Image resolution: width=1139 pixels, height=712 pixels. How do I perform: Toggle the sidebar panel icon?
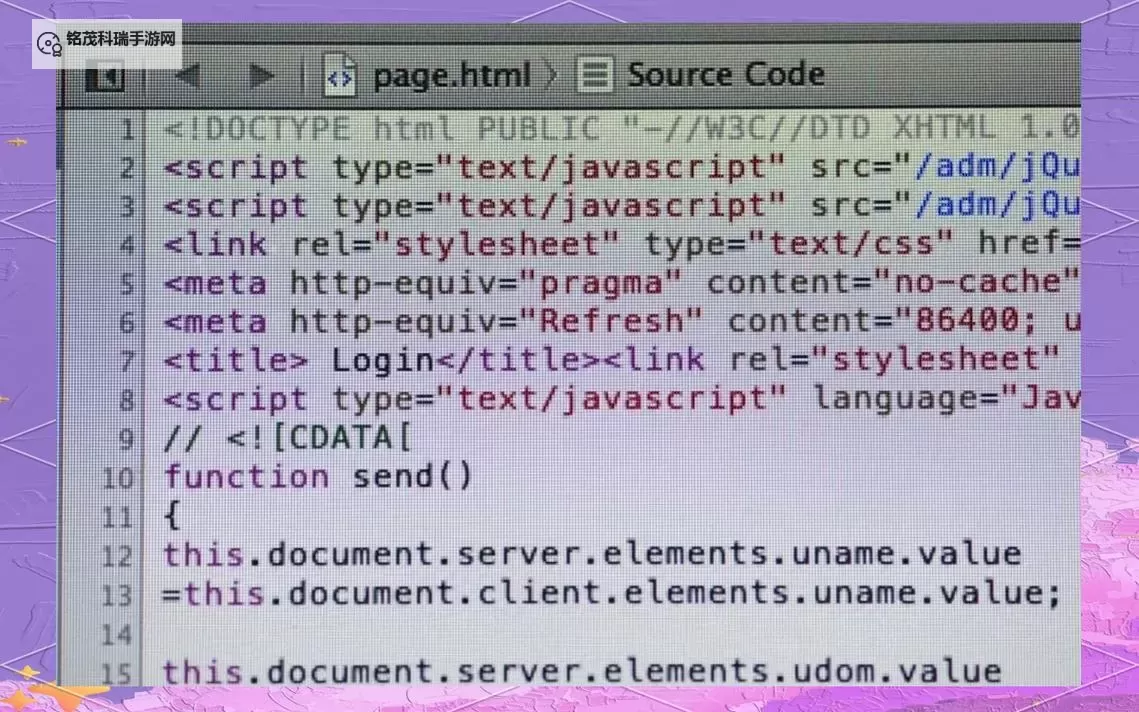click(105, 77)
